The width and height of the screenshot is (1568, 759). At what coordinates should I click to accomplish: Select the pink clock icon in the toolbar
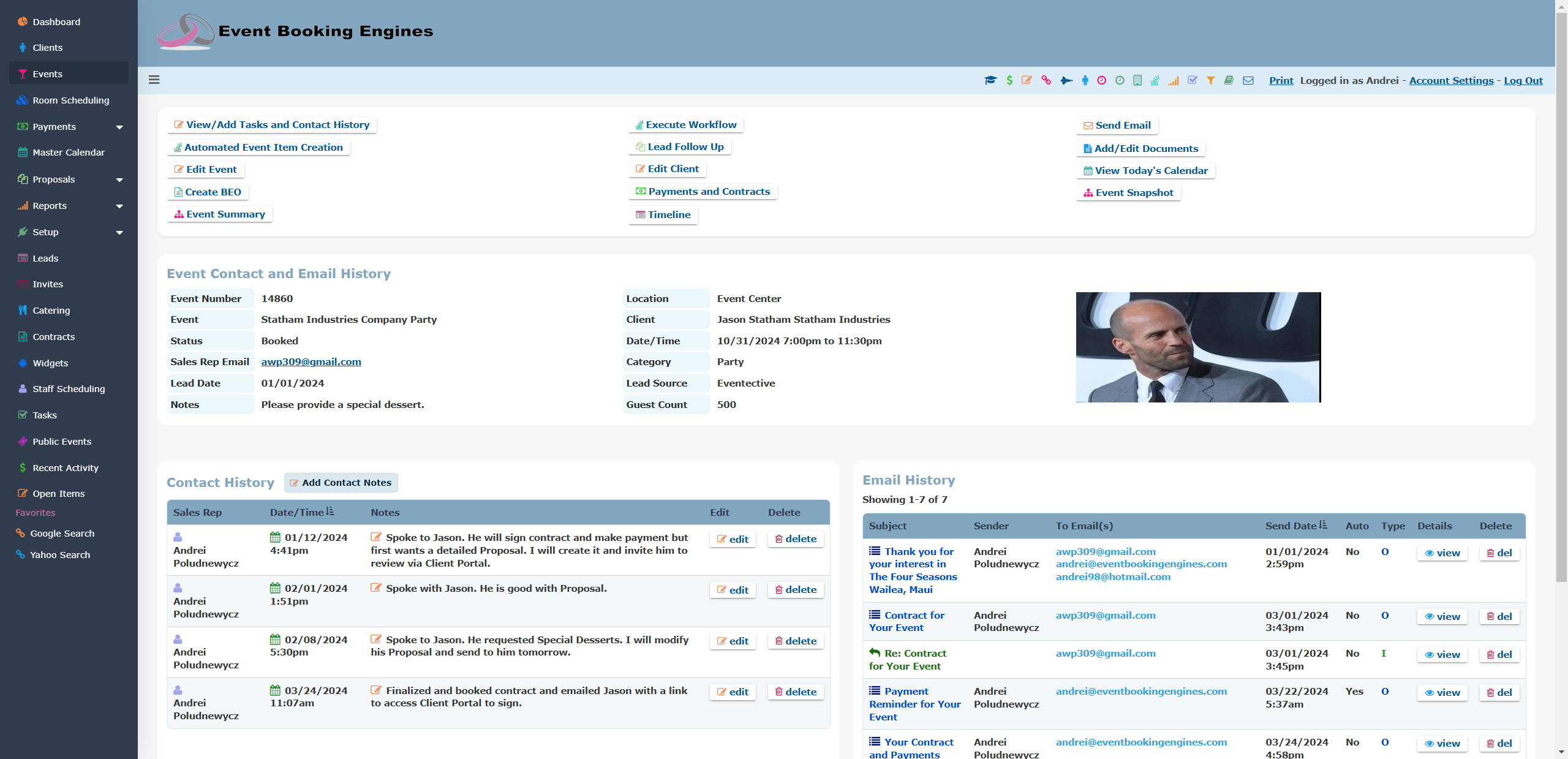pos(1101,80)
